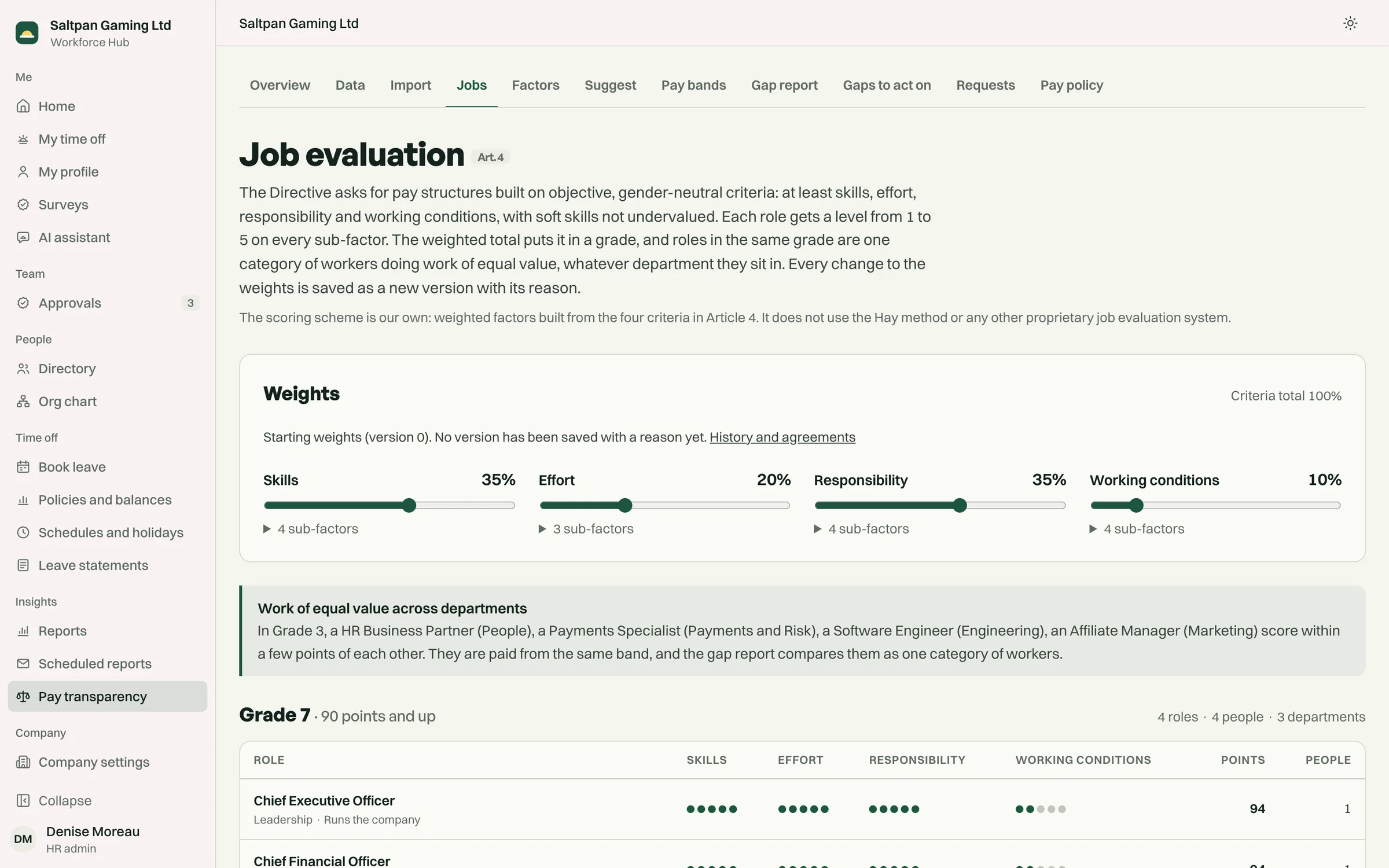Open History and agreements link
The height and width of the screenshot is (868, 1389).
coord(782,437)
